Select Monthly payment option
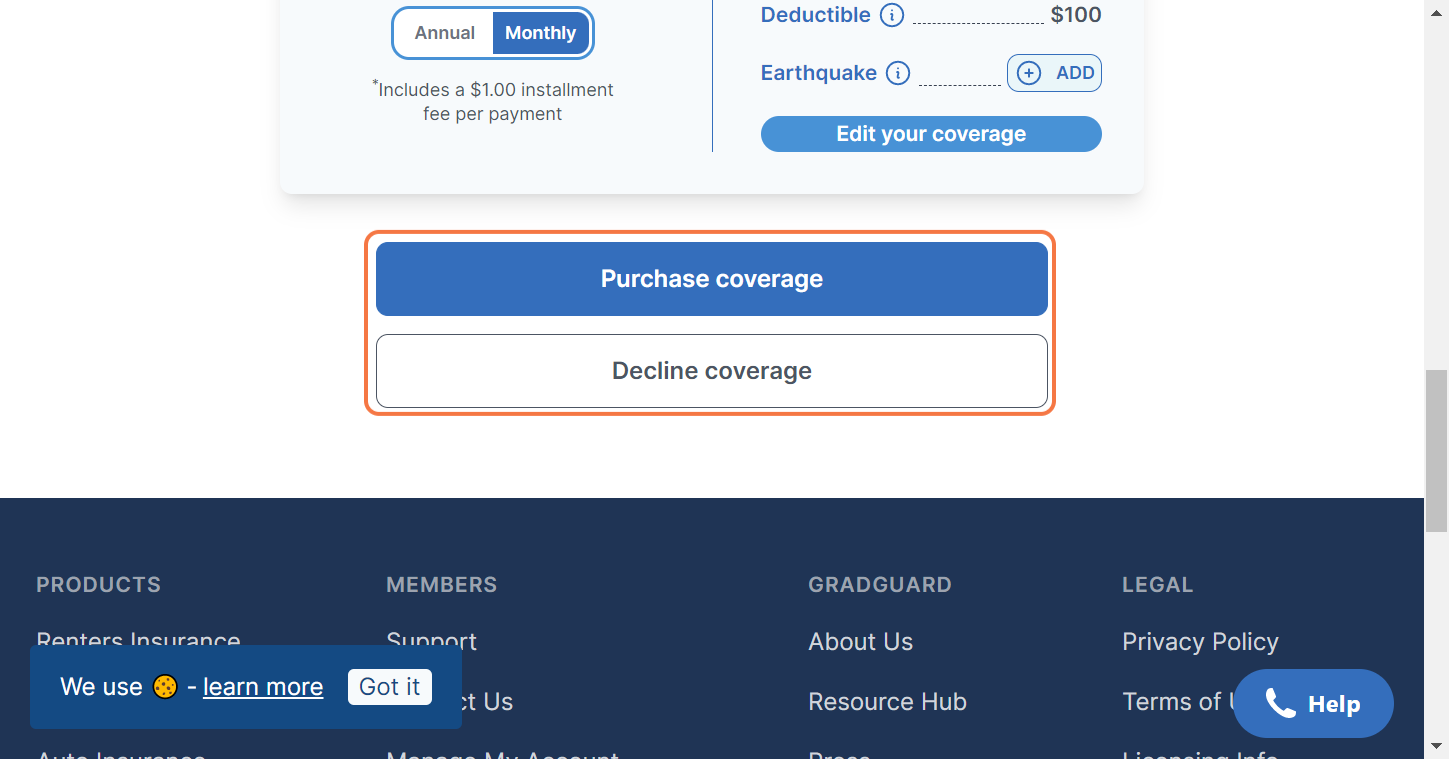Screen dimensions: 1449x759 pyautogui.click(x=540, y=33)
